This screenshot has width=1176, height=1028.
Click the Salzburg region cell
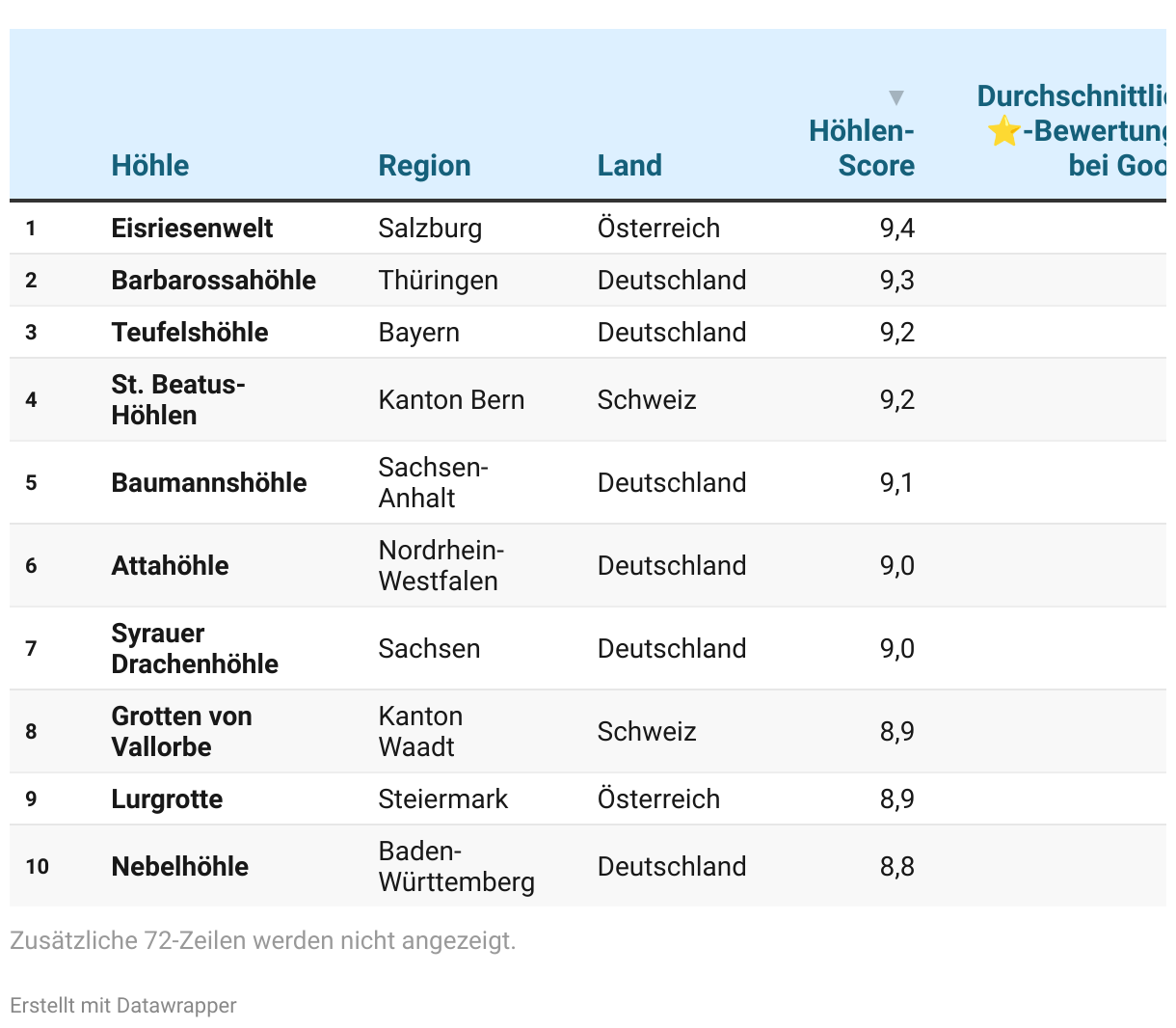click(x=430, y=229)
